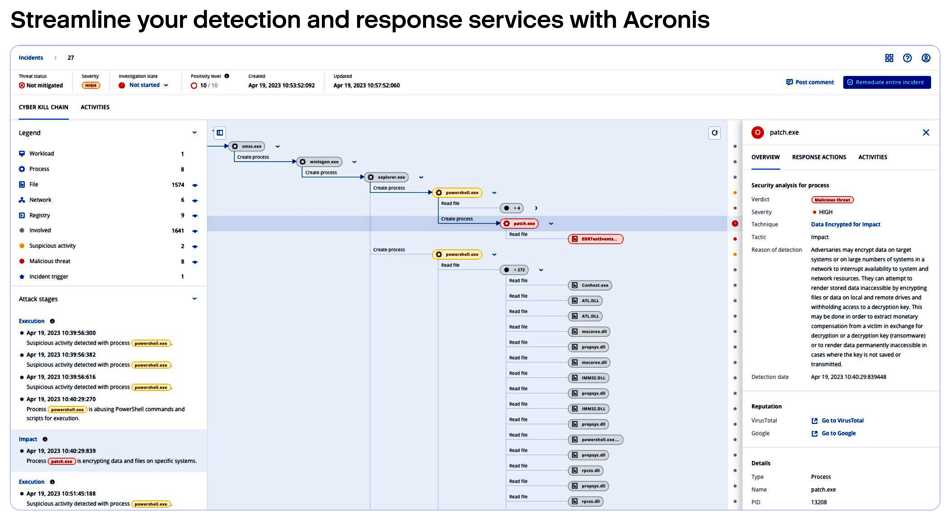Screen dimensions: 950x522
Task: Open the user account profile icon
Action: [926, 58]
